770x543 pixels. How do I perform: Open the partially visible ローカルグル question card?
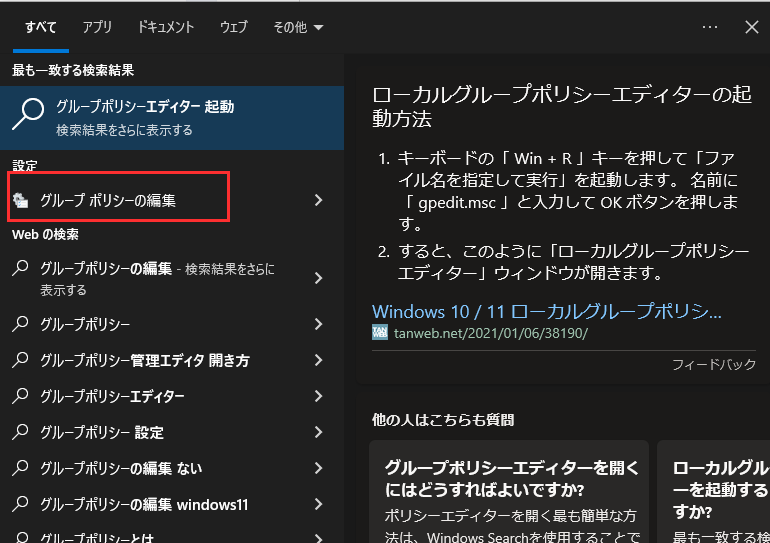pyautogui.click(x=714, y=491)
